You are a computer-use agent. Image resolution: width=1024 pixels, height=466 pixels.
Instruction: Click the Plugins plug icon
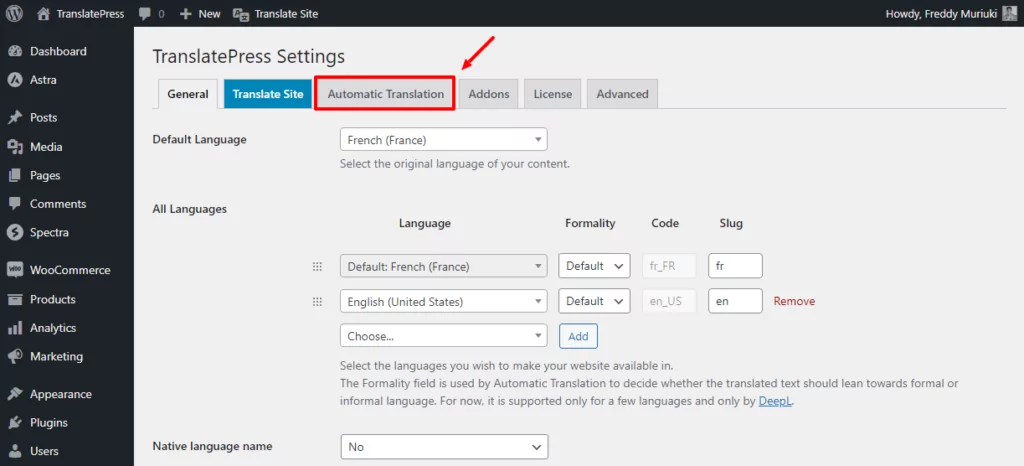point(15,423)
